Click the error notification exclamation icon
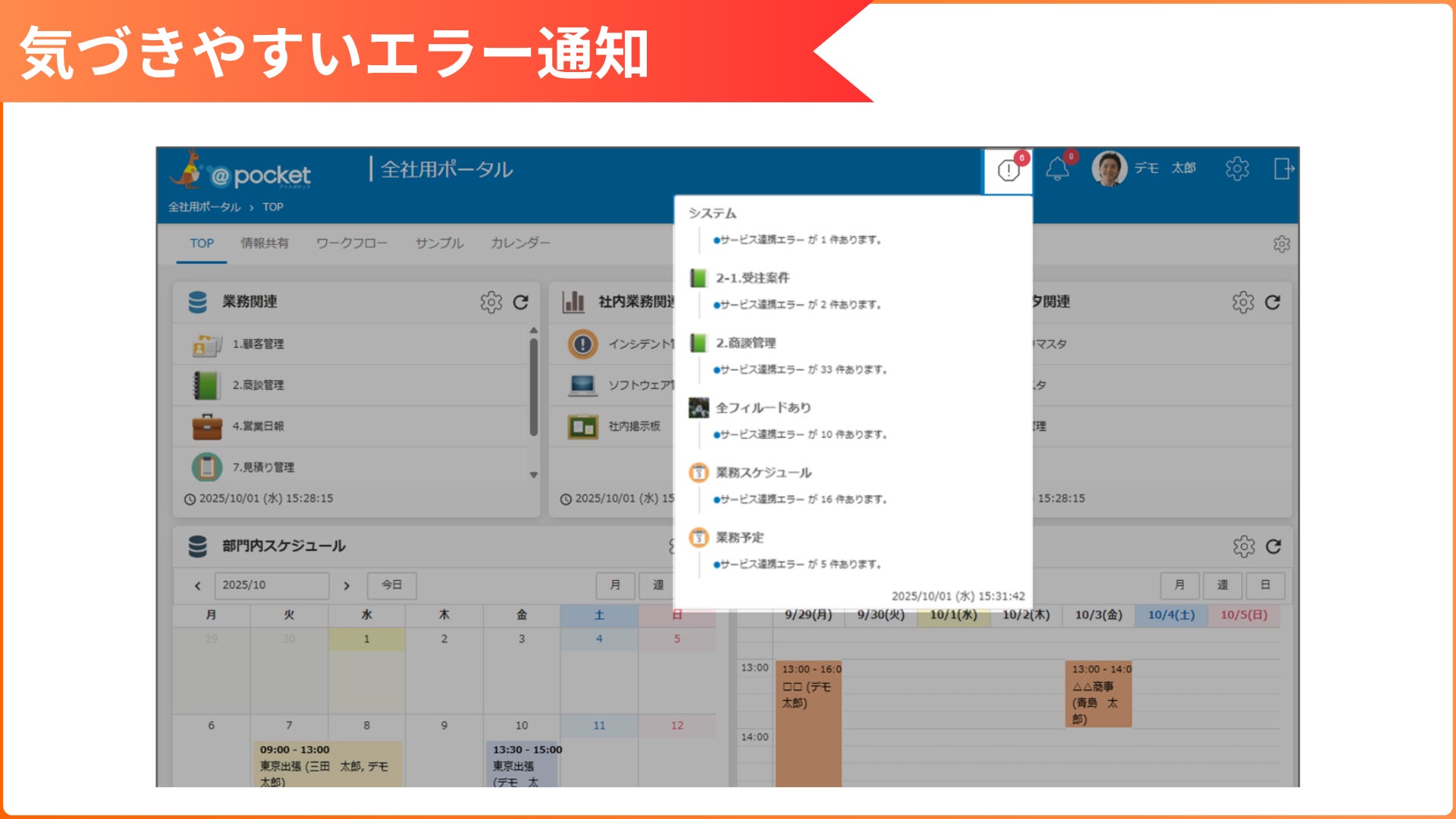Viewport: 1456px width, 819px height. [x=1008, y=171]
